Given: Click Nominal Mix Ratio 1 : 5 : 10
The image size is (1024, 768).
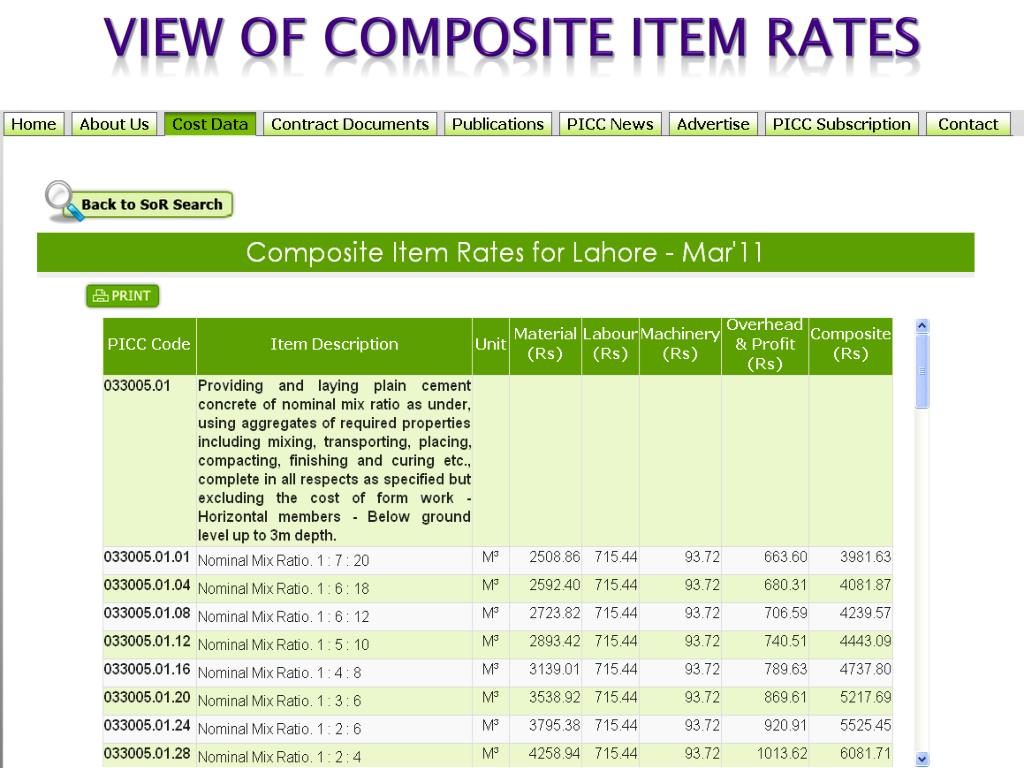Looking at the screenshot, I should tap(283, 645).
